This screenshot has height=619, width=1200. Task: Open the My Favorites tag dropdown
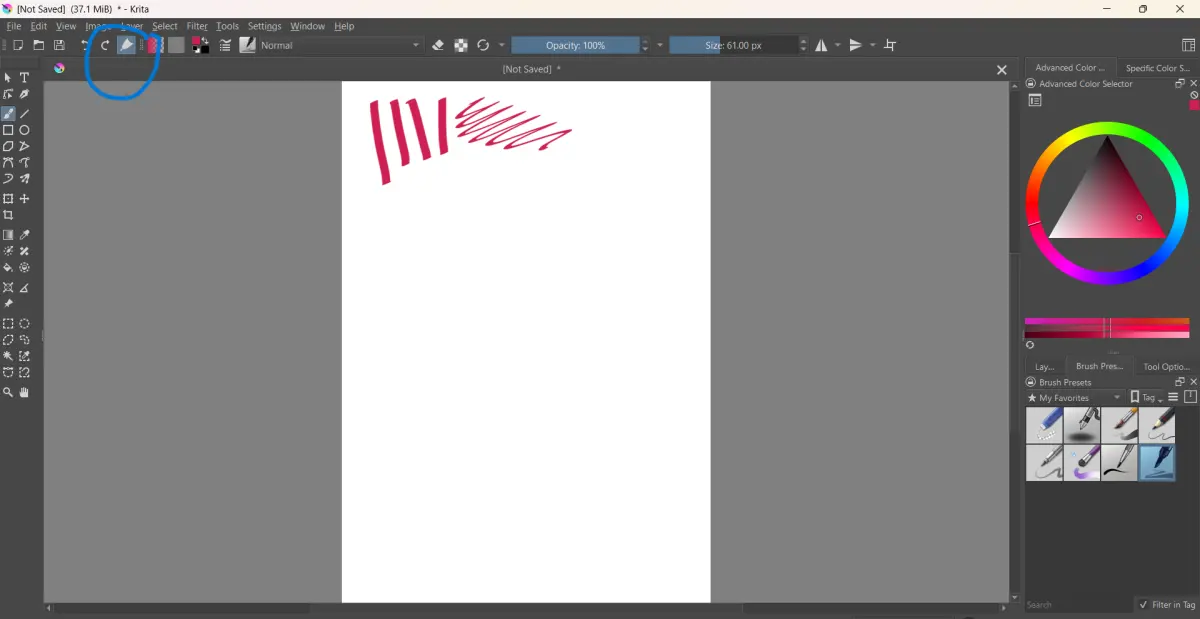coord(1075,397)
